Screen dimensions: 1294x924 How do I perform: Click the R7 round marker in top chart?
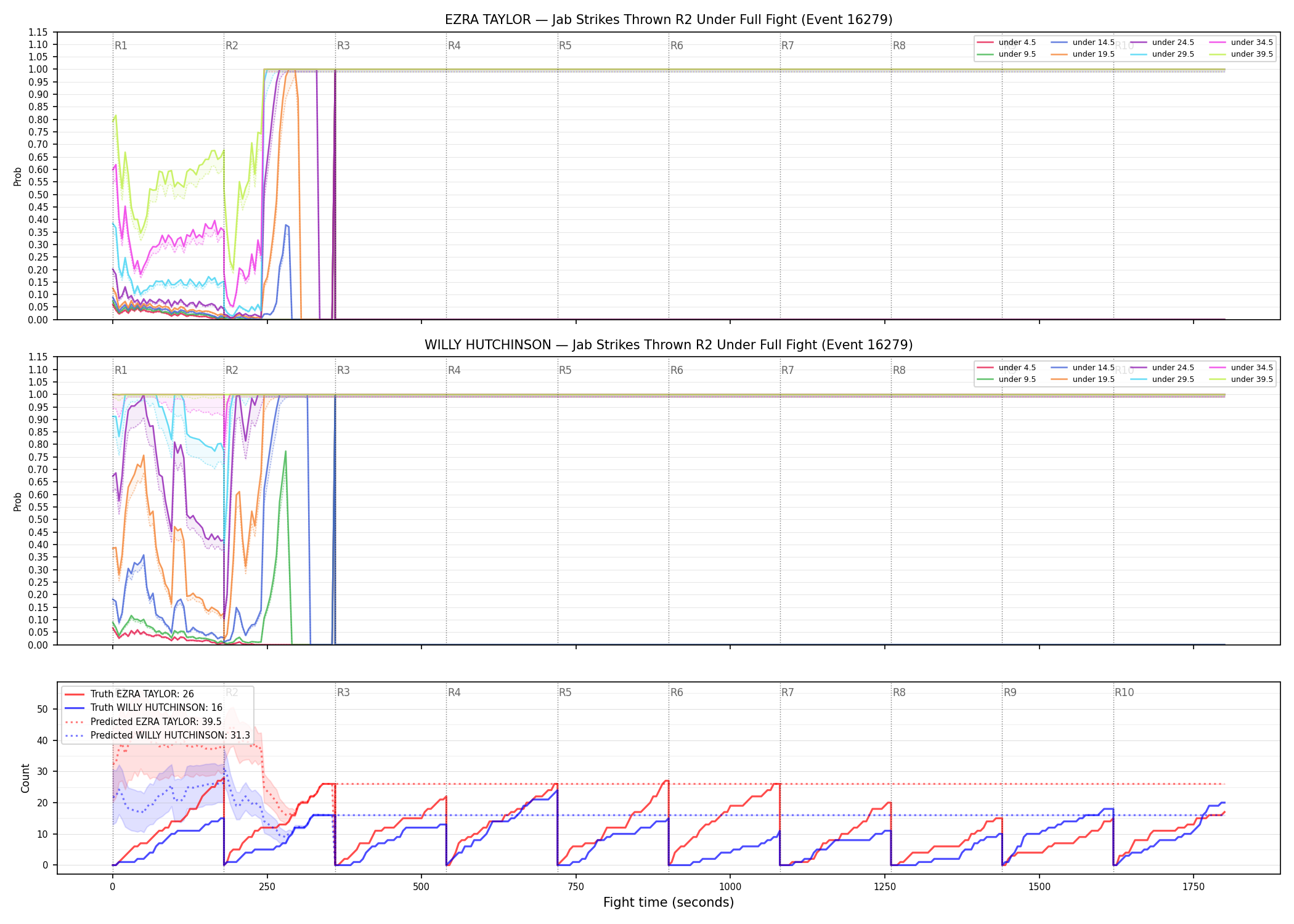[787, 46]
